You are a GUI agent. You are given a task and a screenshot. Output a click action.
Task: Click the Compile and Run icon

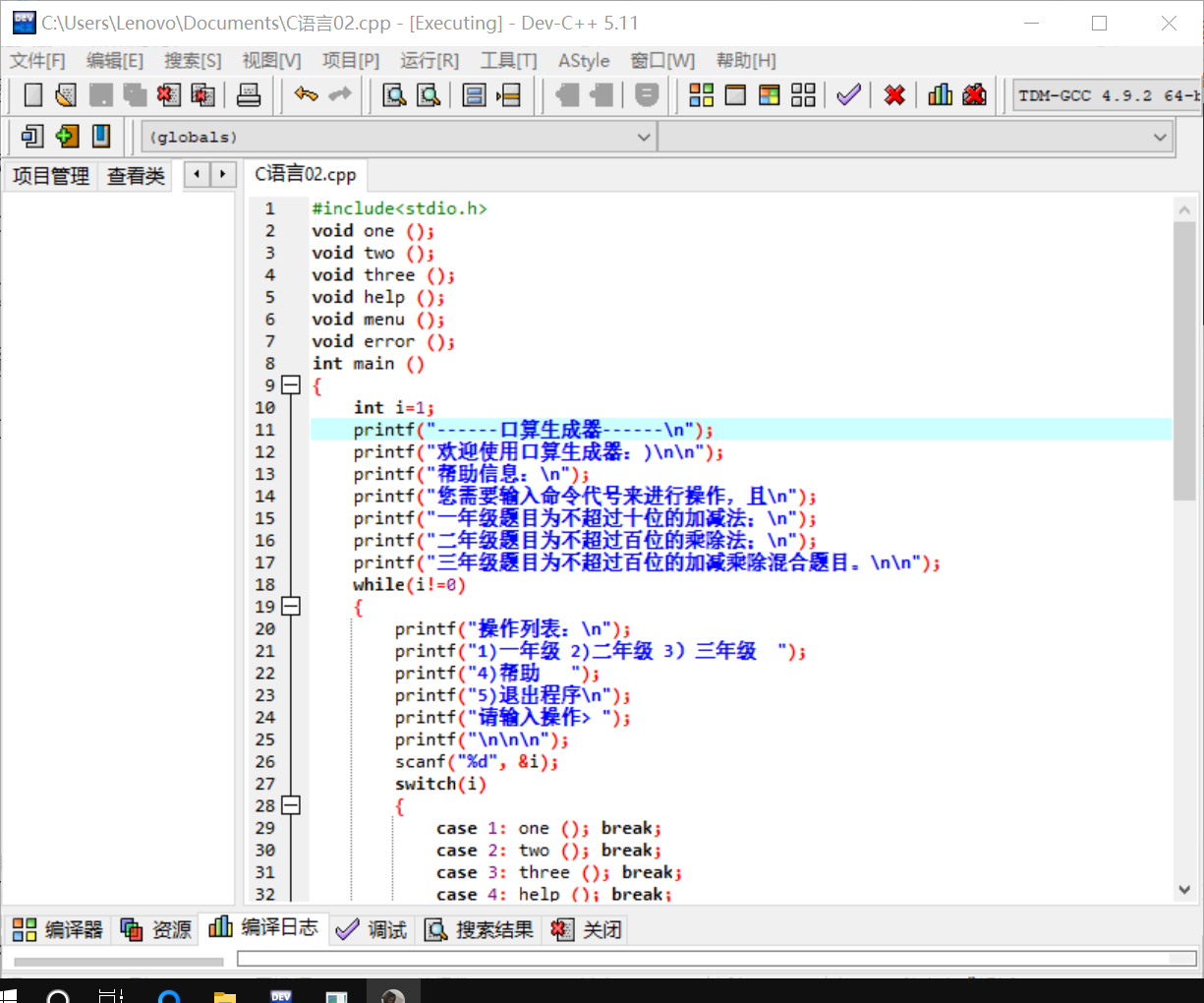pyautogui.click(x=770, y=94)
